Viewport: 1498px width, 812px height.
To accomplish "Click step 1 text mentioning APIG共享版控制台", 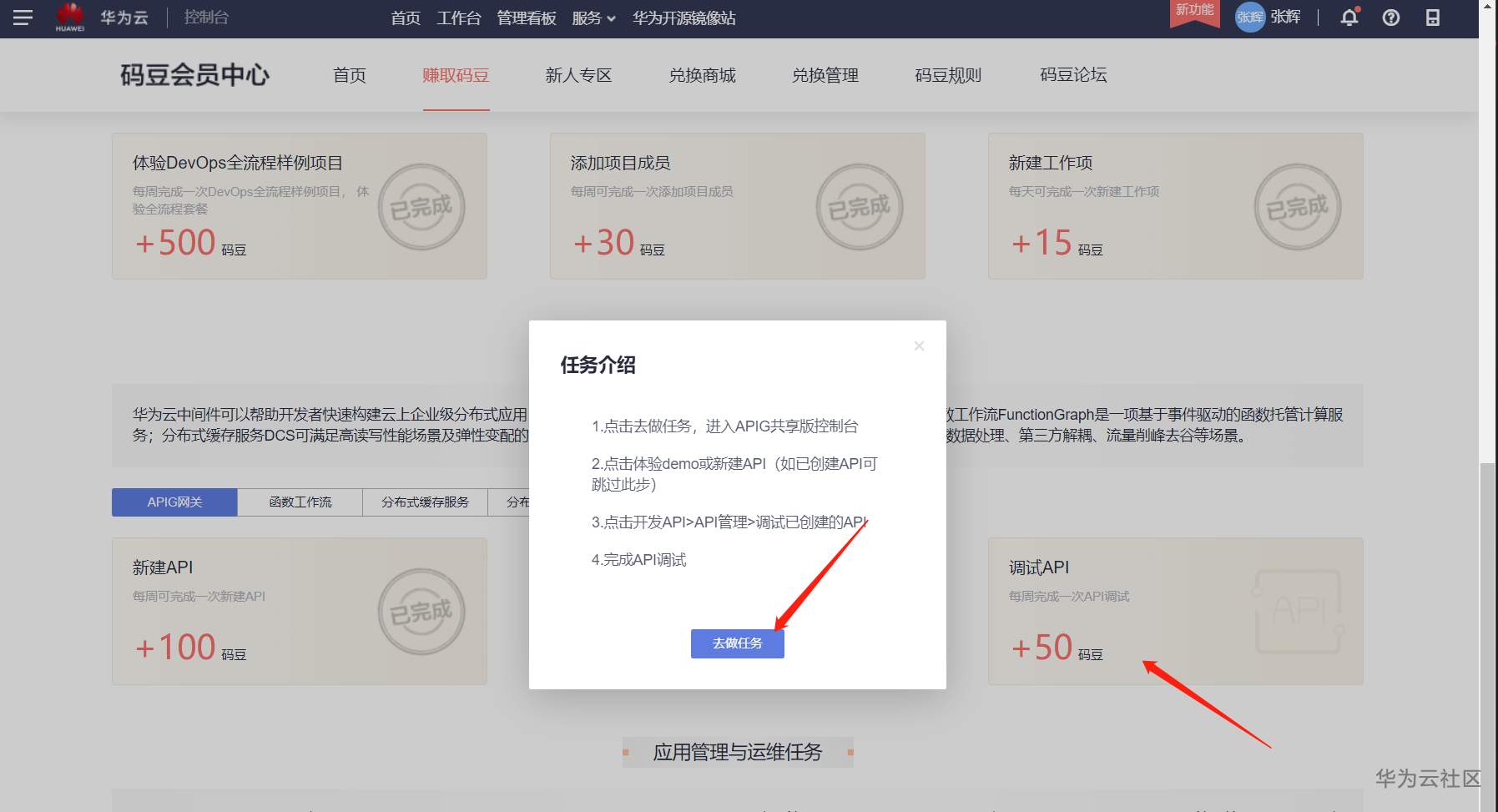I will pos(725,426).
